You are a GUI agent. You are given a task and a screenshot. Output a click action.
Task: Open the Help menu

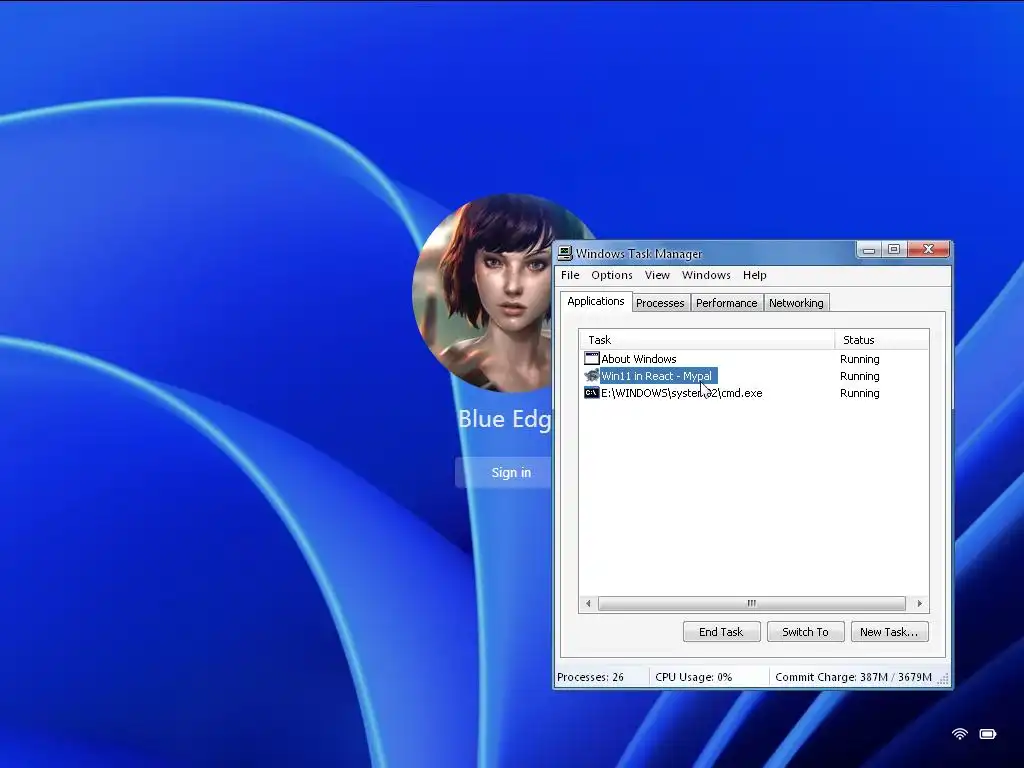click(x=754, y=275)
